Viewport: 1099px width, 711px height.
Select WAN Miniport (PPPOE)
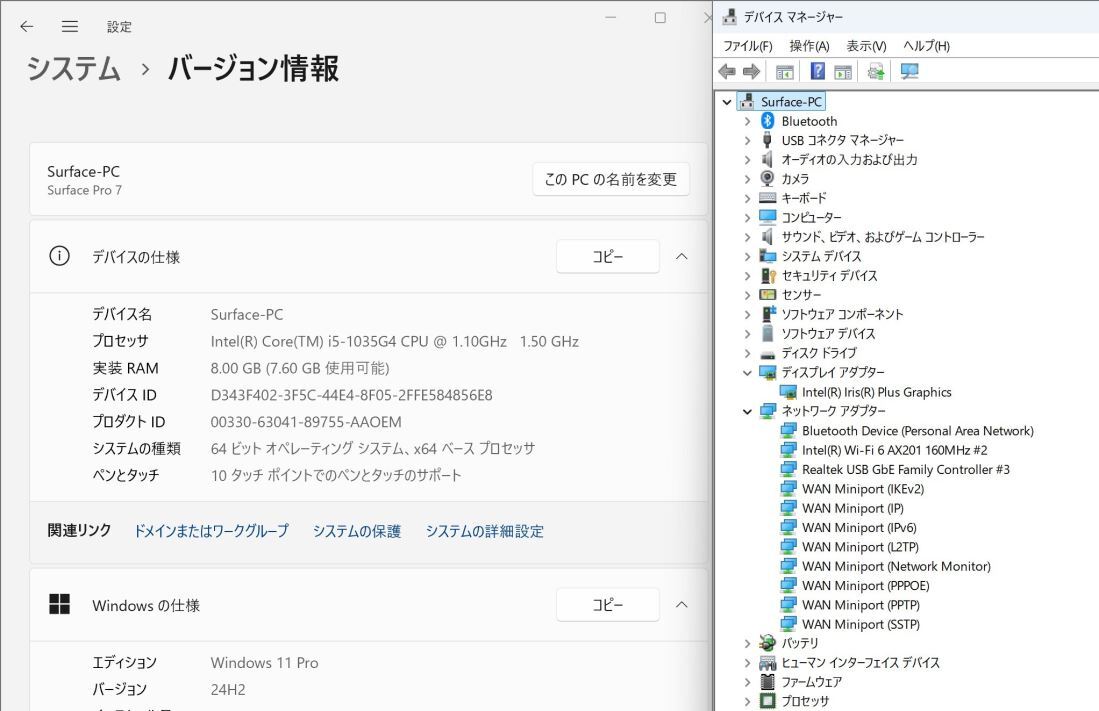(x=866, y=585)
